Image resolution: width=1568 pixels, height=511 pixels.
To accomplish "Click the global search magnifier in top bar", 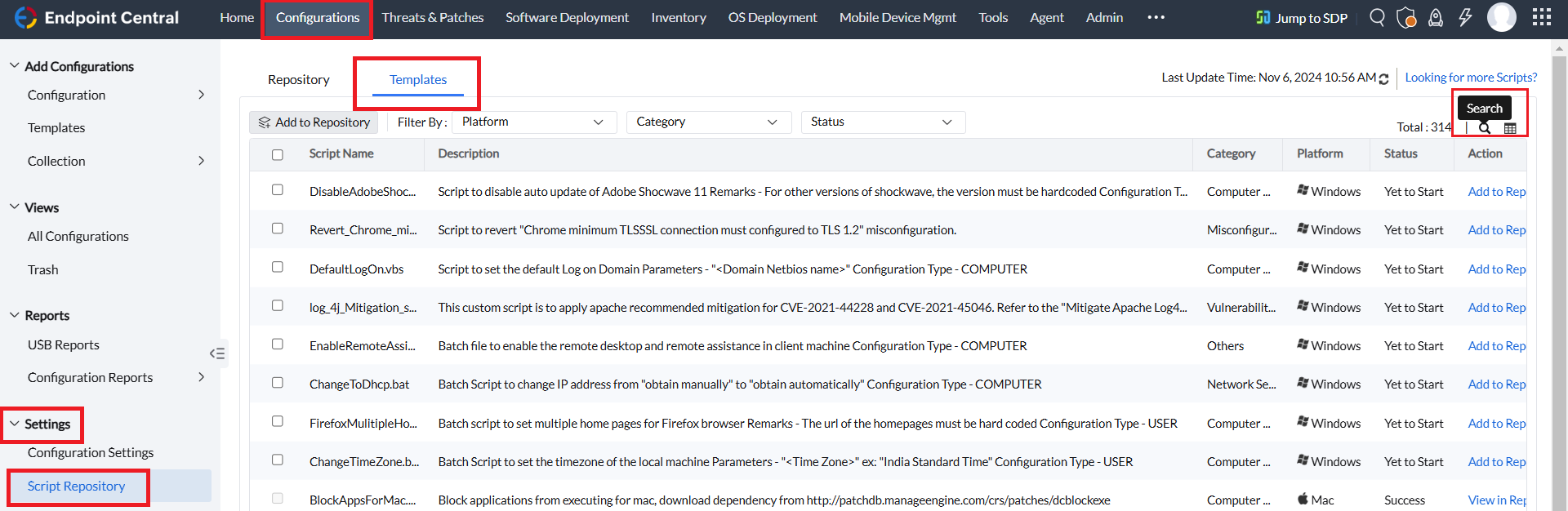I will [x=1377, y=17].
